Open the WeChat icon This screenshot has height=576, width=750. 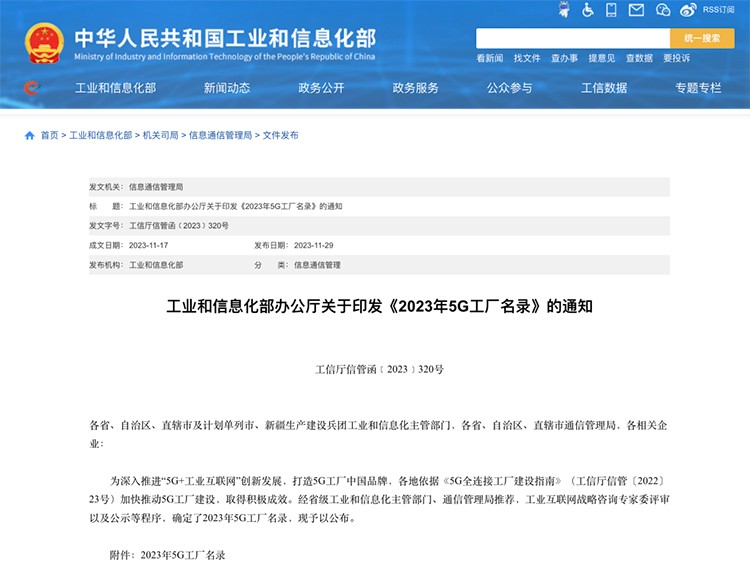tap(663, 10)
